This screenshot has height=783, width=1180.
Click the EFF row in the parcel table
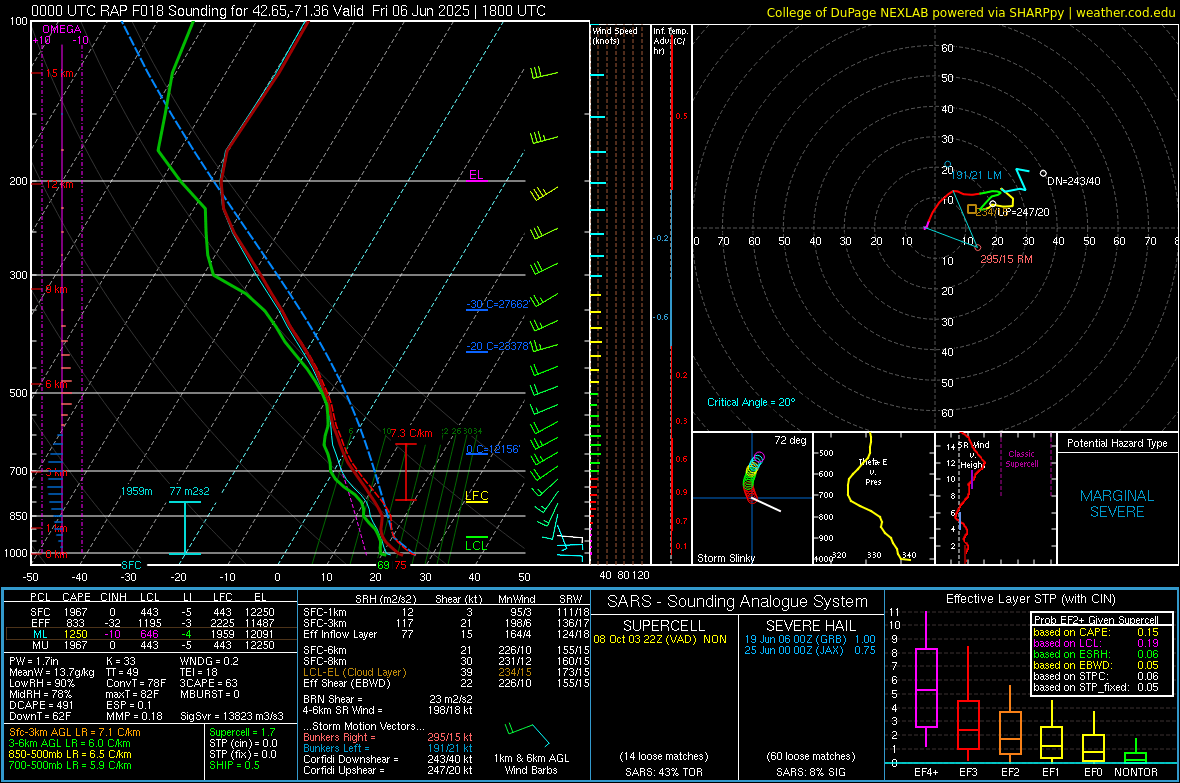(151, 623)
